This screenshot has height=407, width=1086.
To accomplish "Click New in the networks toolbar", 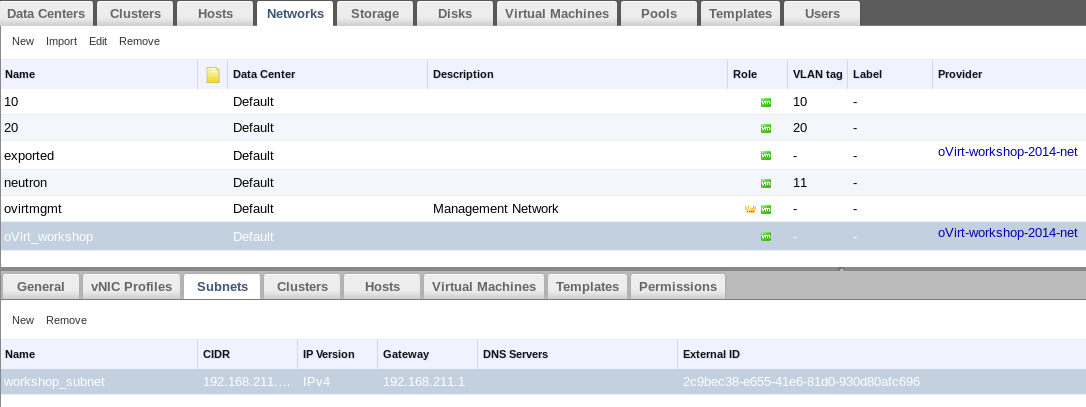I will (23, 42).
